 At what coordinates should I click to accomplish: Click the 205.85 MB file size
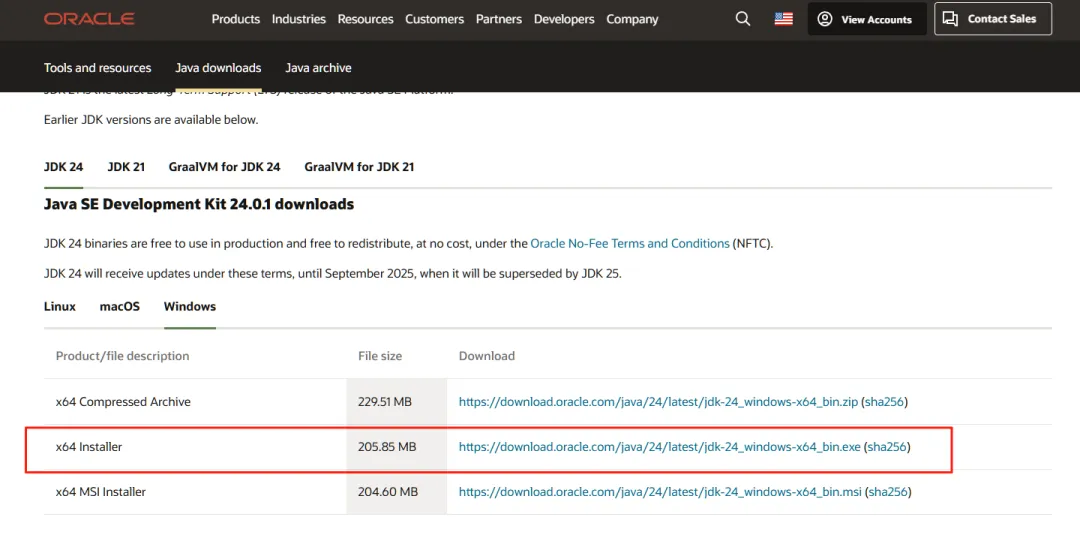[x=387, y=447]
